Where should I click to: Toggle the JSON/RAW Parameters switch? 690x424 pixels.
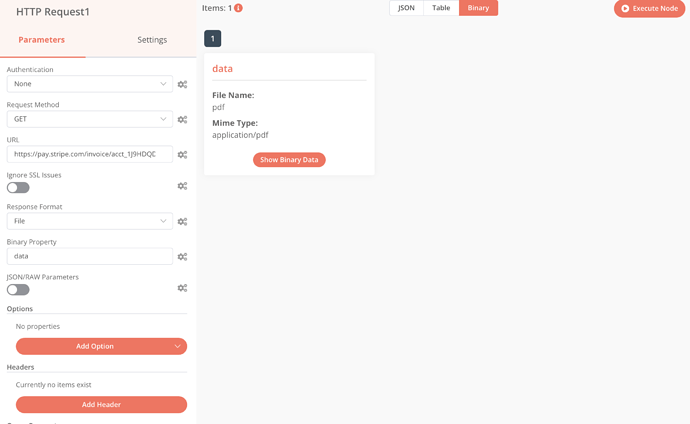18,290
